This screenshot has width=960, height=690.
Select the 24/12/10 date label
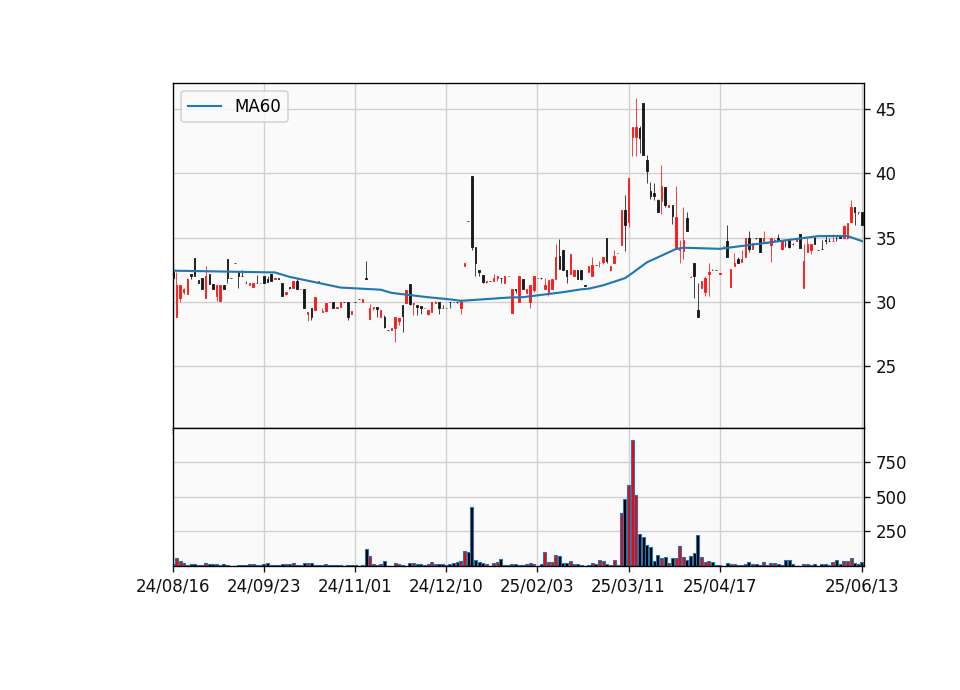tap(446, 586)
